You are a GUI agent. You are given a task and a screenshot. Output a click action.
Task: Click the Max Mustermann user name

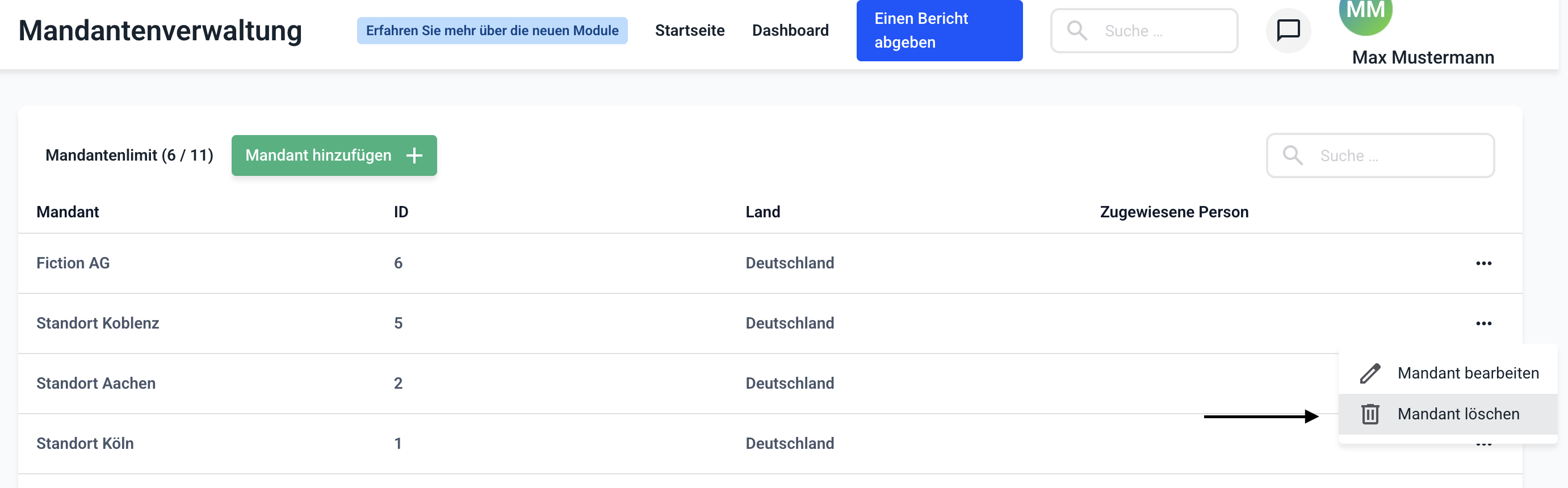(x=1423, y=57)
